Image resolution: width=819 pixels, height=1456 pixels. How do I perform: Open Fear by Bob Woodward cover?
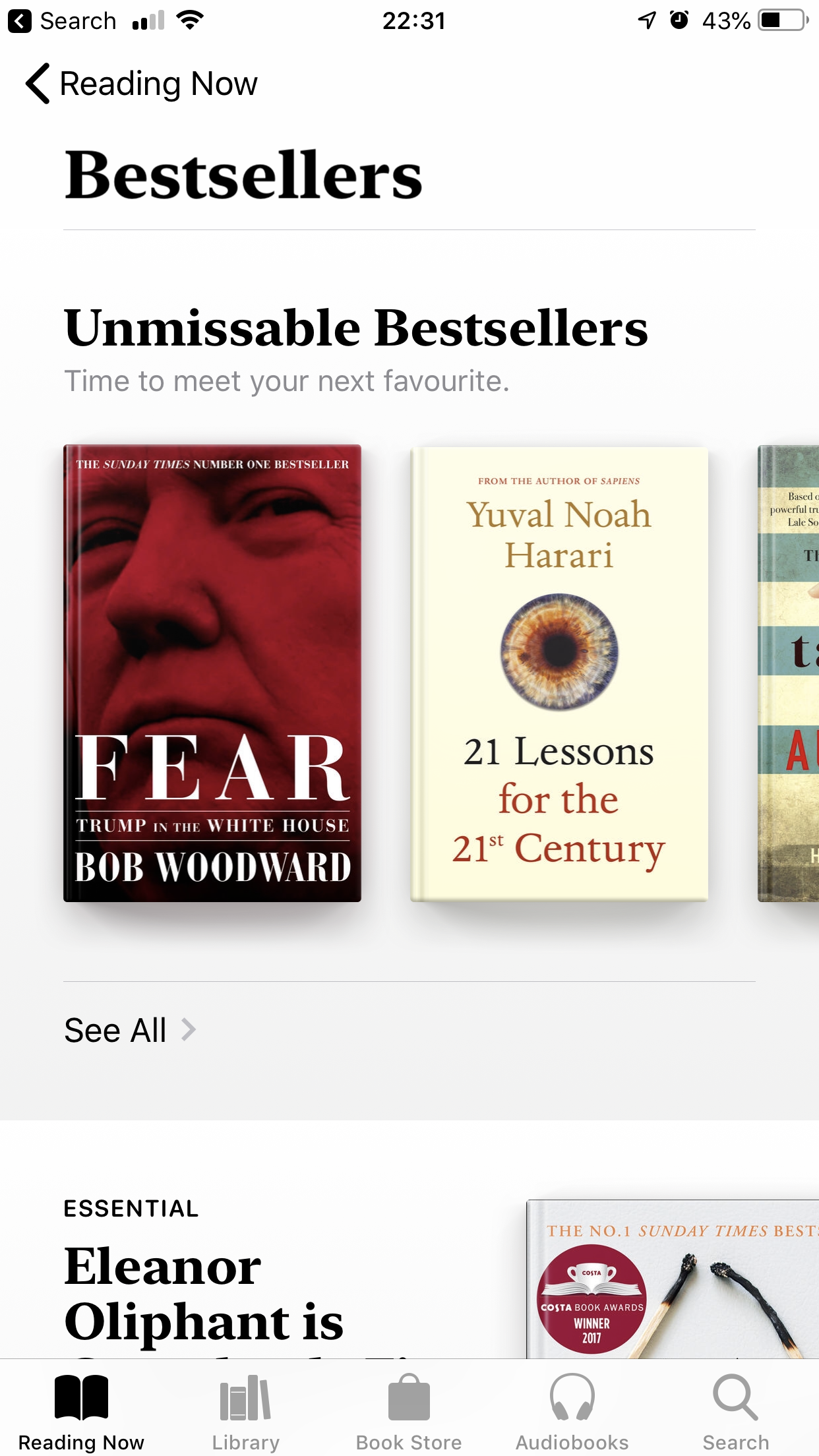pos(212,673)
